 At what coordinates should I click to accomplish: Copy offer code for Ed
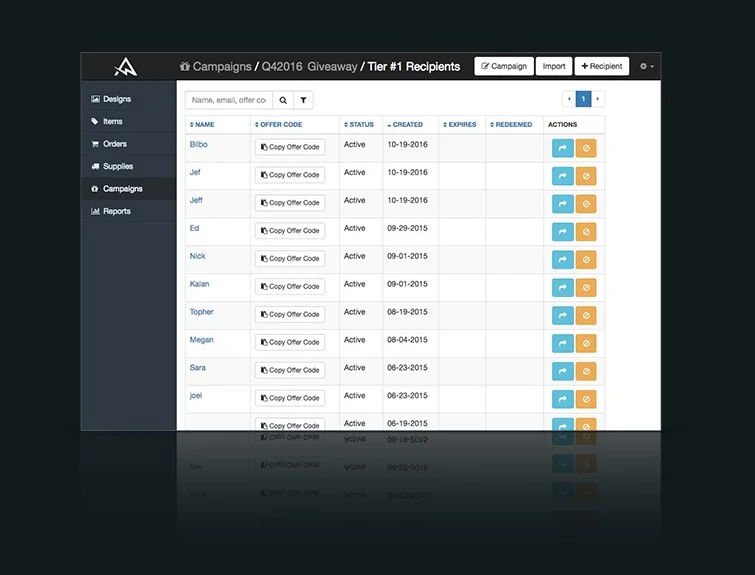pyautogui.click(x=290, y=231)
